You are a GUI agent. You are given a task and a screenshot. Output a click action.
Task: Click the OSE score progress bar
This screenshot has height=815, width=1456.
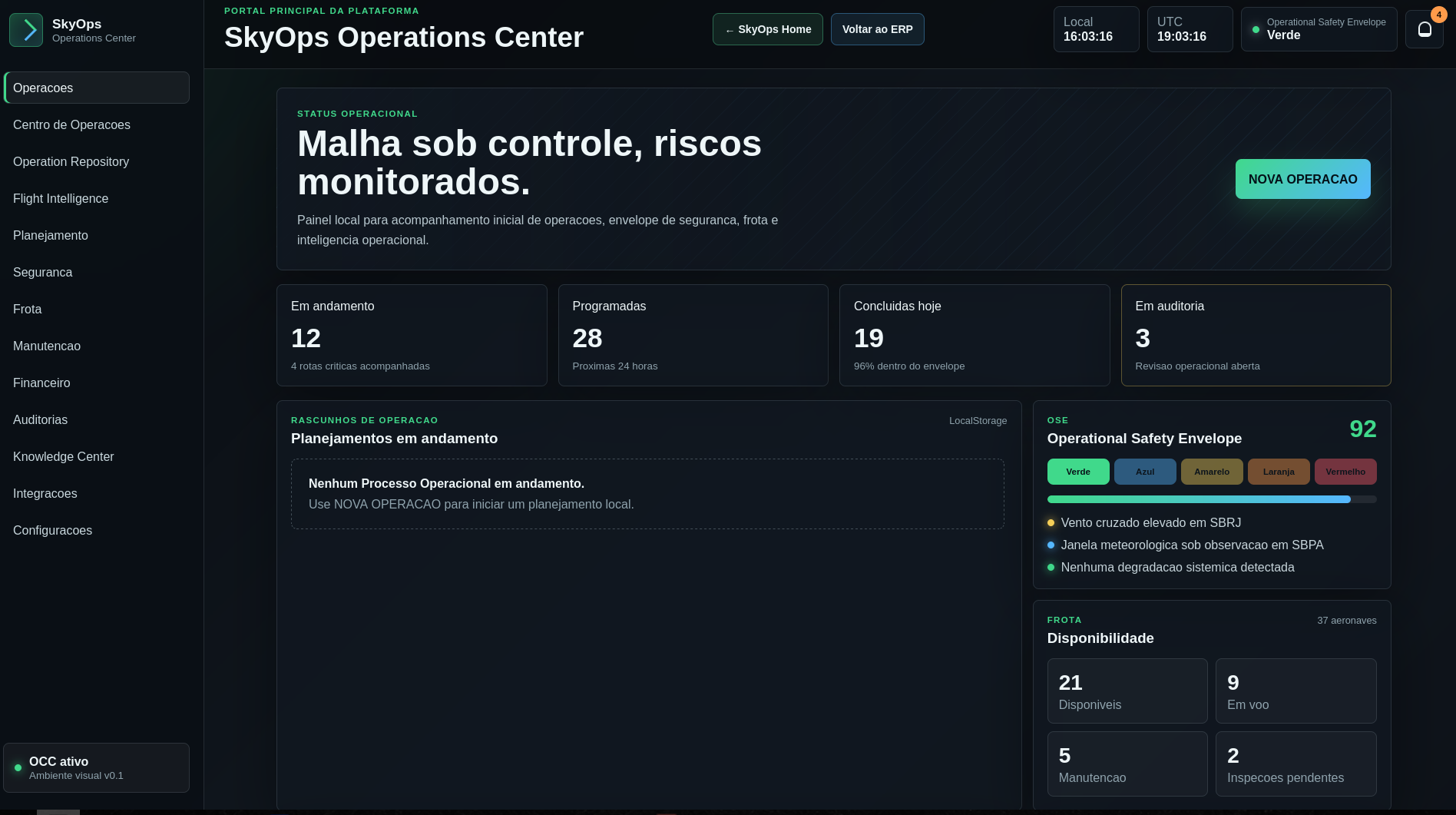pyautogui.click(x=1212, y=499)
